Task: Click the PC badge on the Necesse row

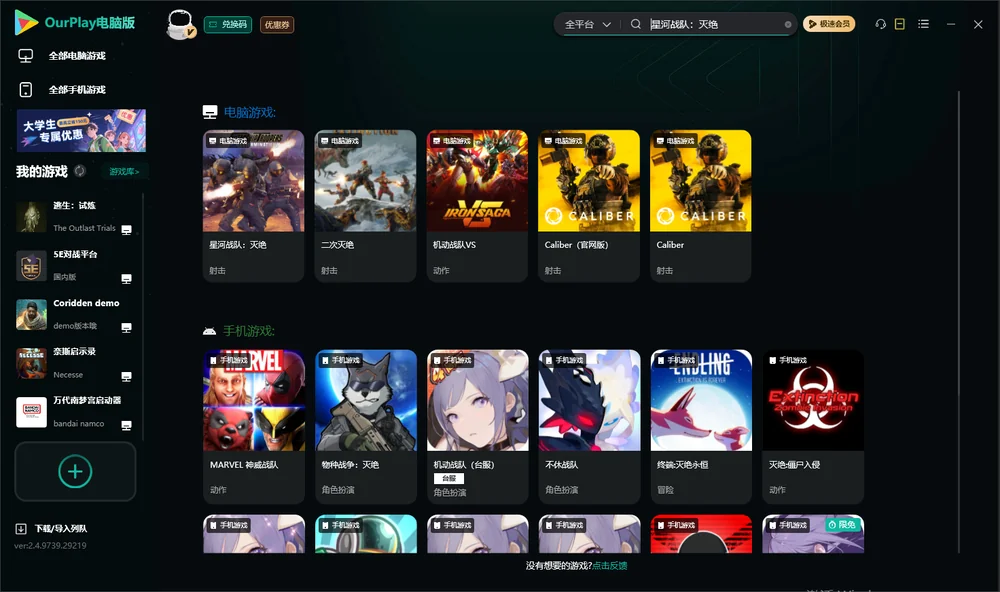Action: tap(127, 376)
